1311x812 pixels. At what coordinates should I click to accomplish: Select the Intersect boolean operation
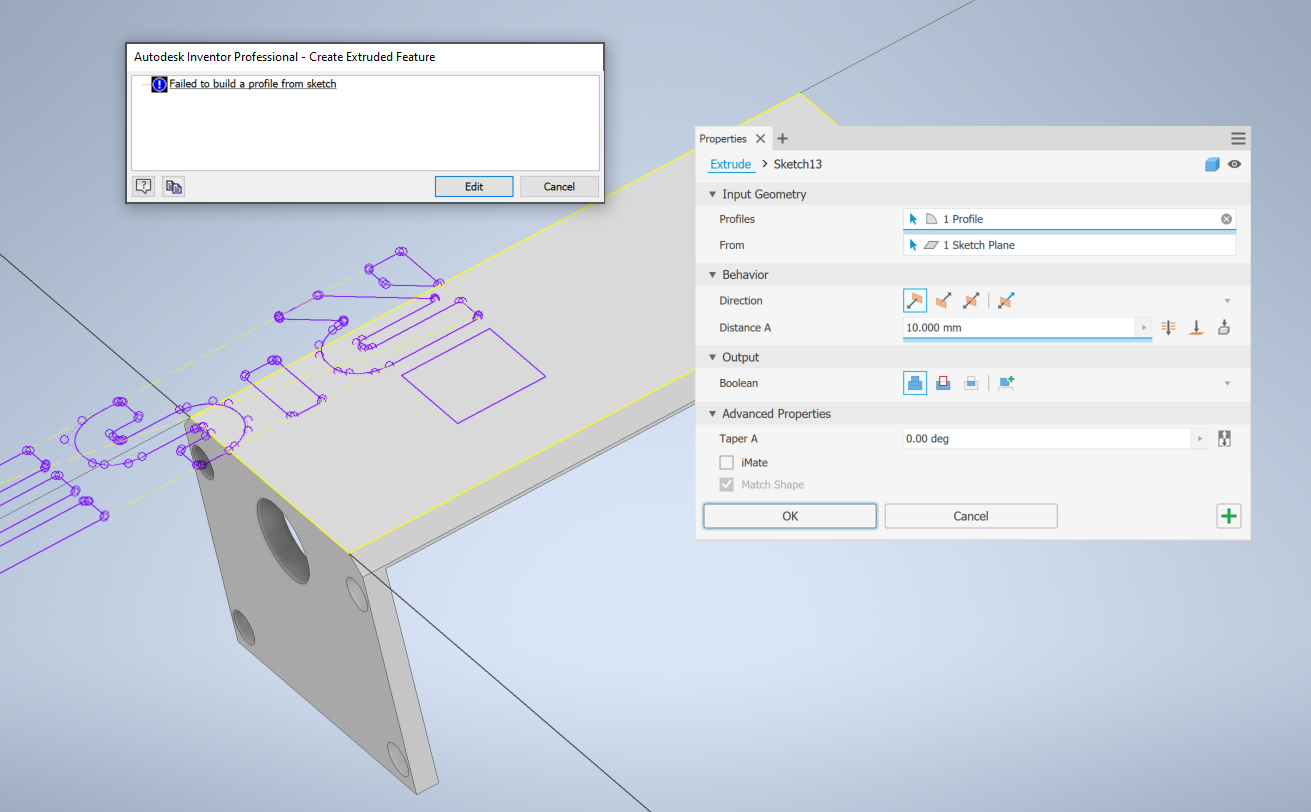click(971, 382)
